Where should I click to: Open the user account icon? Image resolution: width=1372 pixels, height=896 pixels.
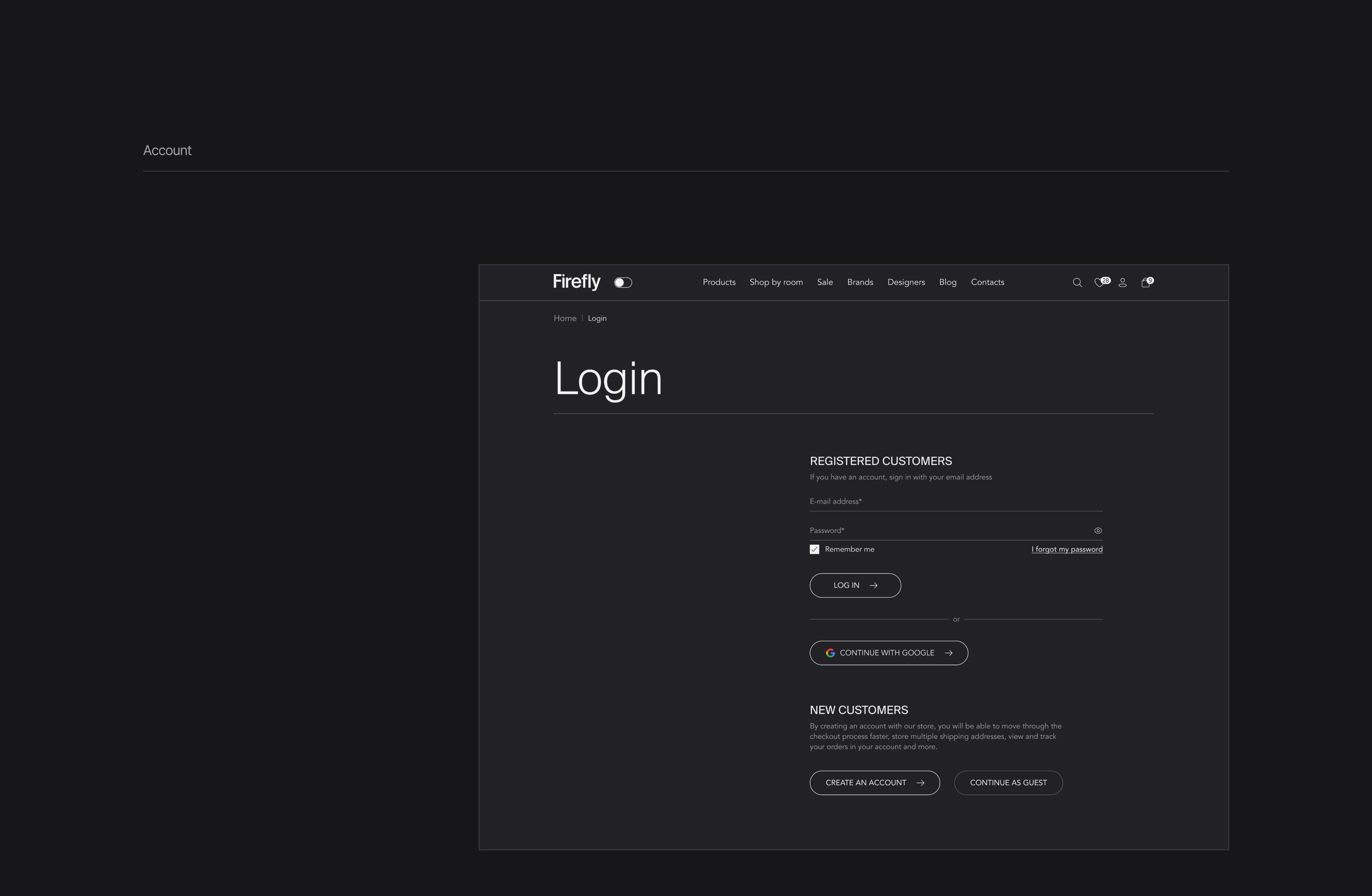[x=1122, y=283]
